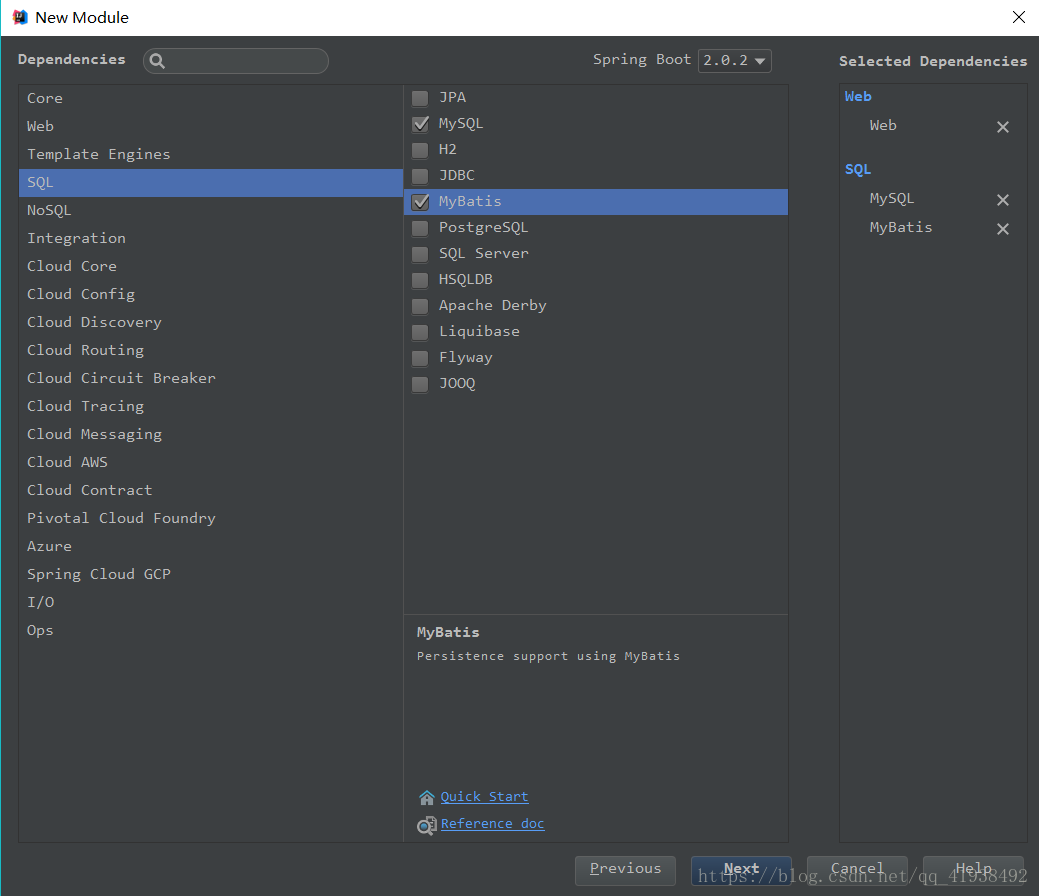Tick the HSQLDB checkbox

pyautogui.click(x=420, y=280)
